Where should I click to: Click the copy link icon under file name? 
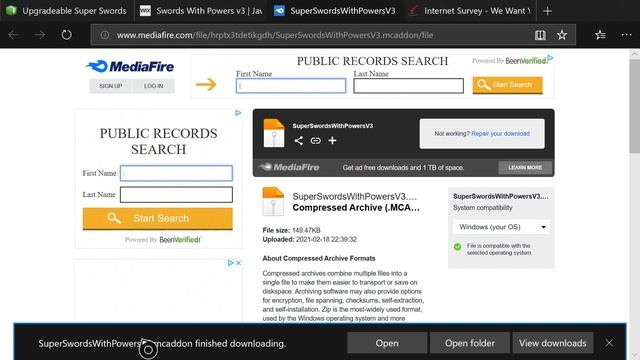point(315,140)
